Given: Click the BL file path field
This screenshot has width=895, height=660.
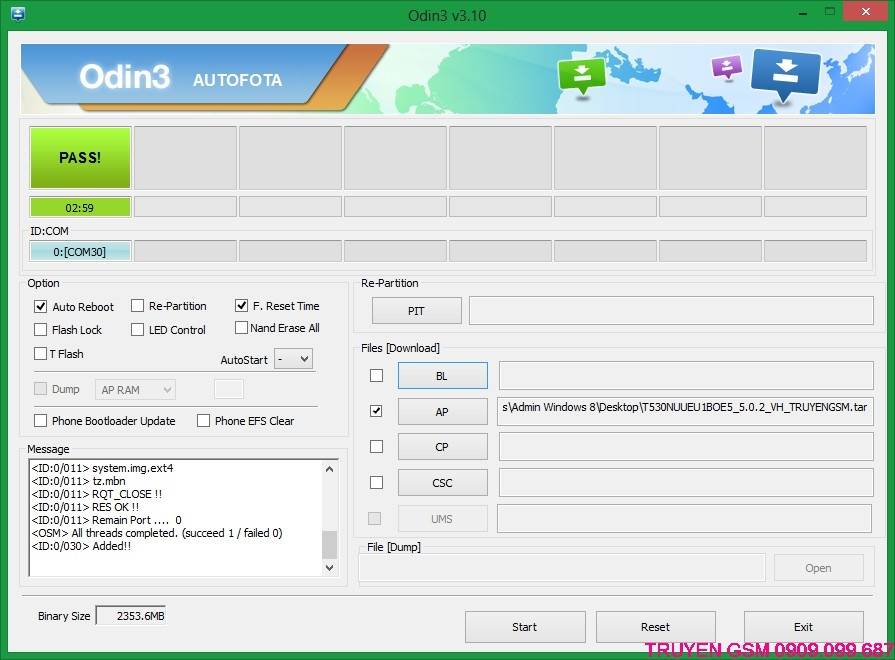Looking at the screenshot, I should coord(686,375).
